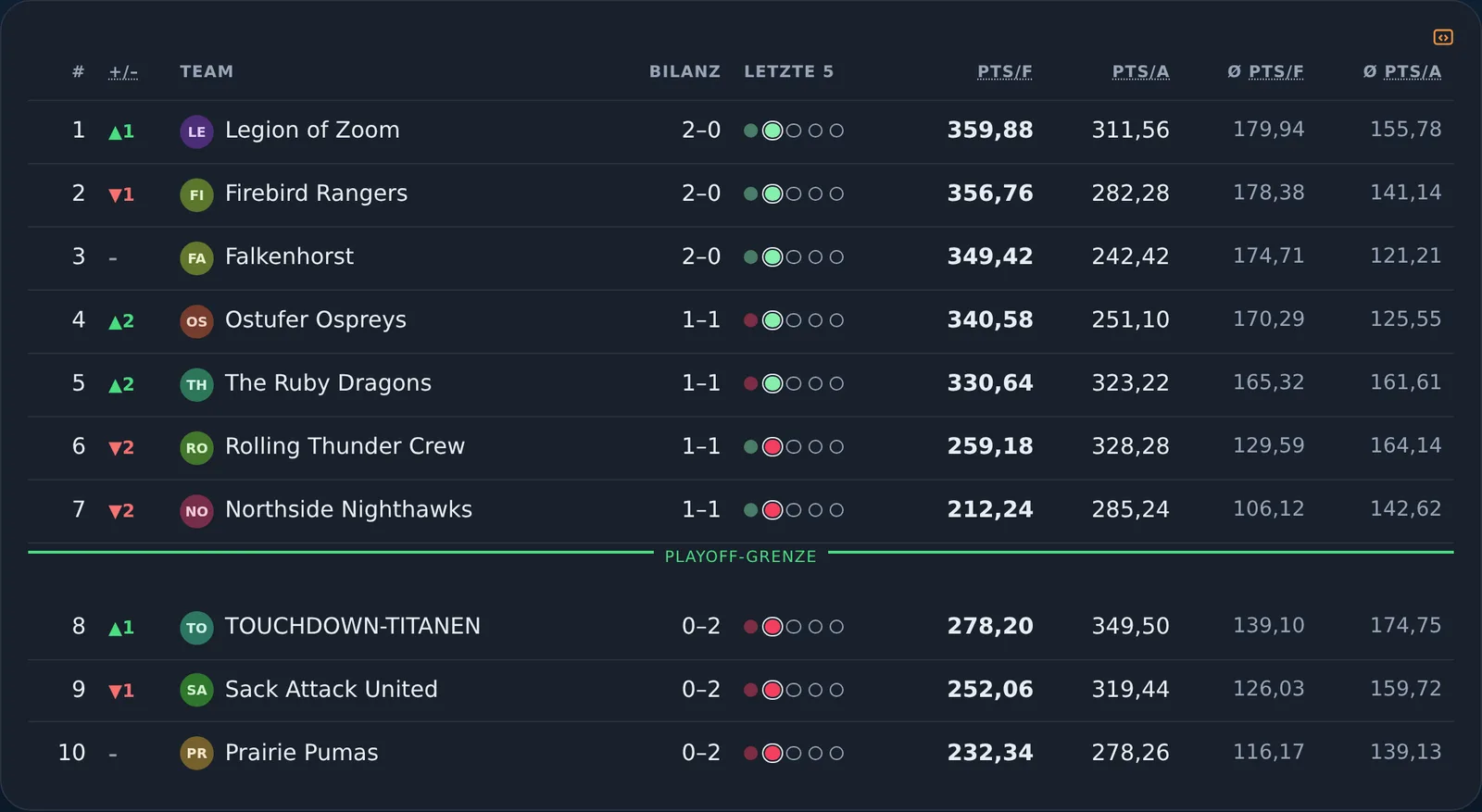The width and height of the screenshot is (1482, 812).
Task: Click Firebird Rangers down-one rank indicator
Action: [121, 194]
